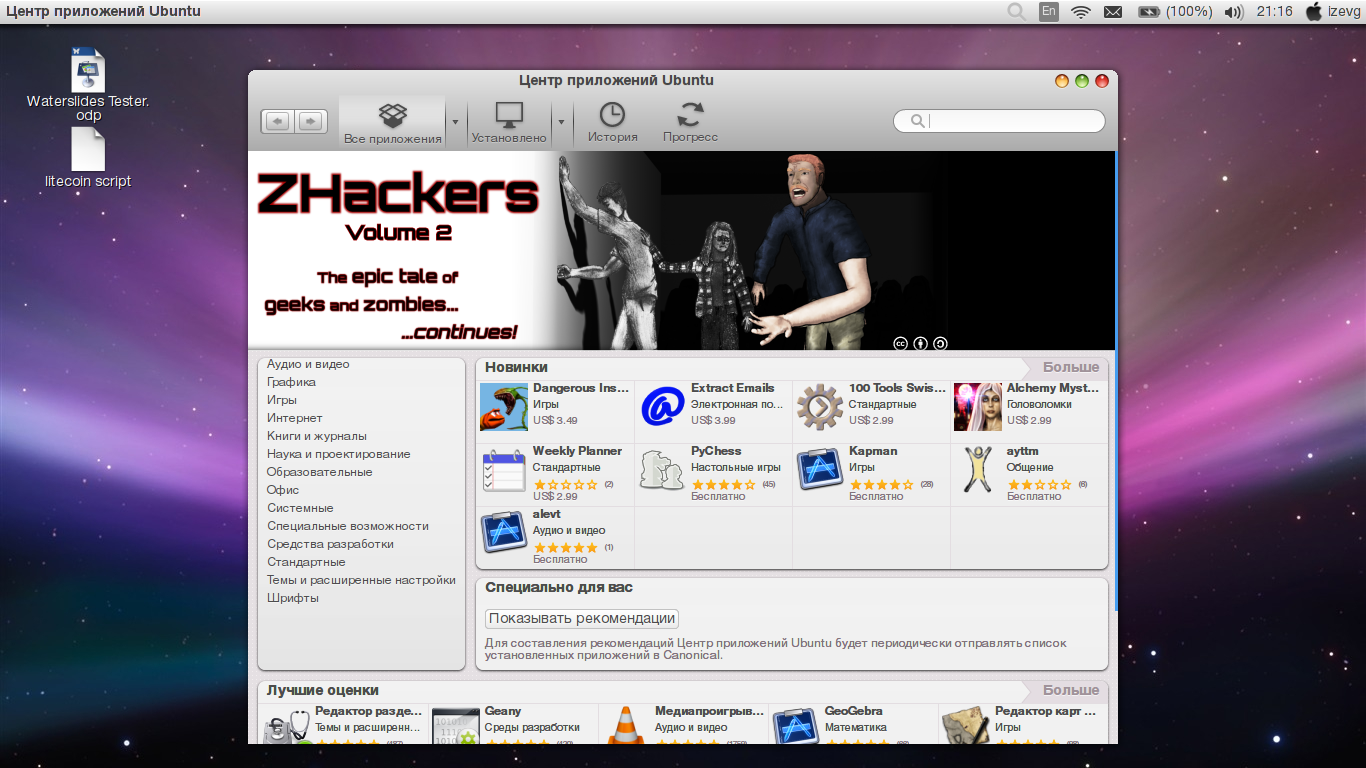
Task: Select the Средства разработки category
Action: [330, 544]
